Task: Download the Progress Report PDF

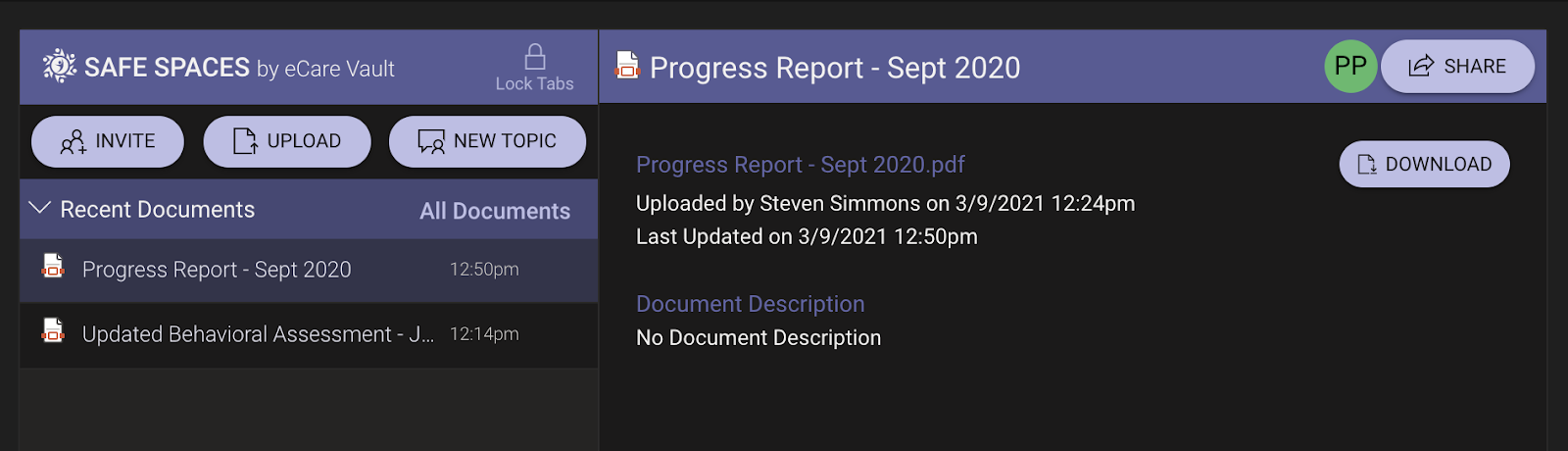Action: click(1424, 164)
